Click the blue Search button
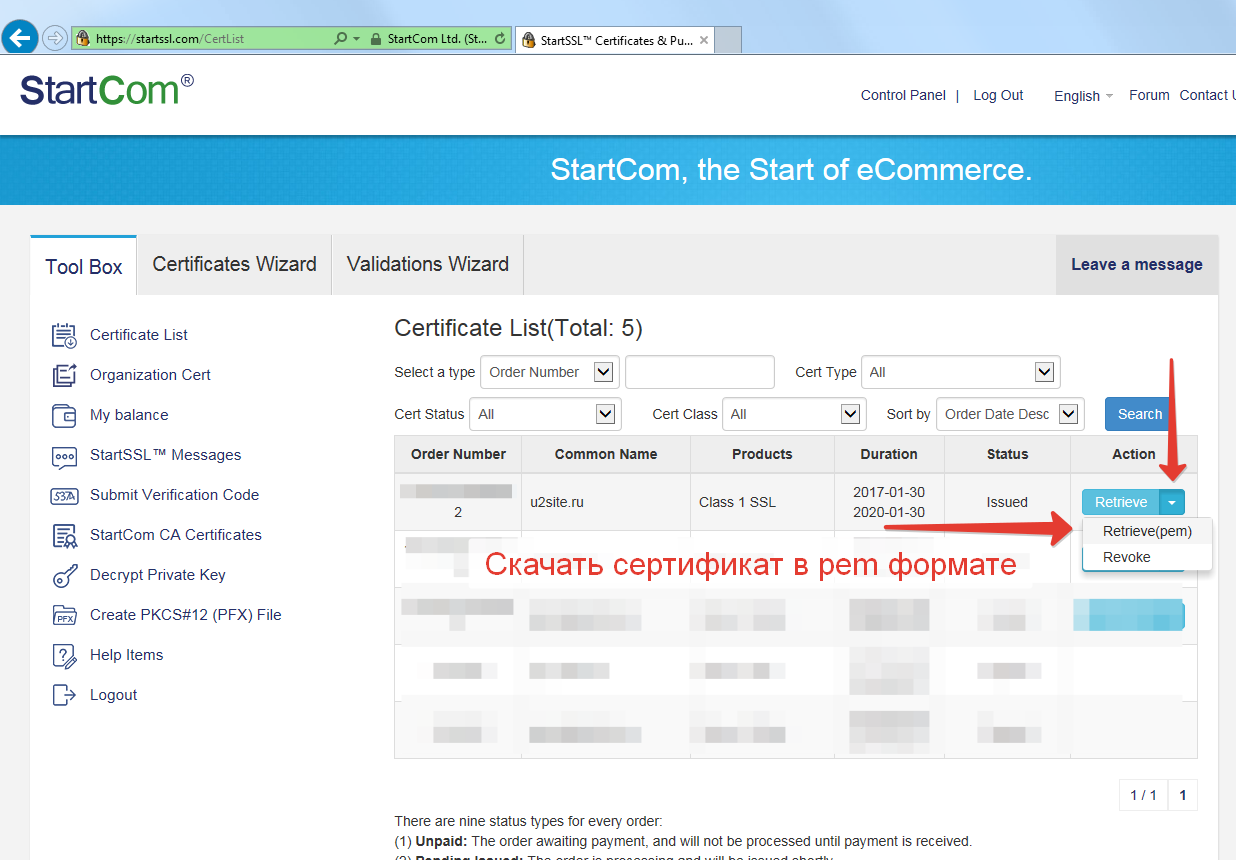1236x860 pixels. pyautogui.click(x=1140, y=414)
